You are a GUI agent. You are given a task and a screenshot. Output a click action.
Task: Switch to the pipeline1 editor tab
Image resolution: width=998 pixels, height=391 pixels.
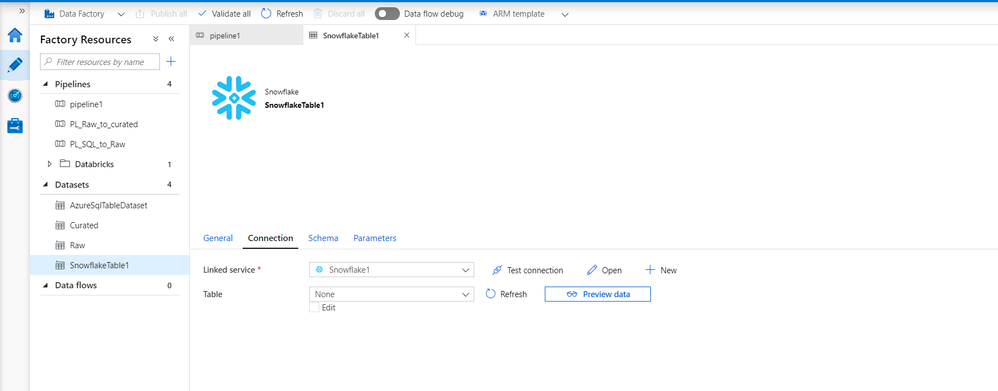[x=246, y=36]
